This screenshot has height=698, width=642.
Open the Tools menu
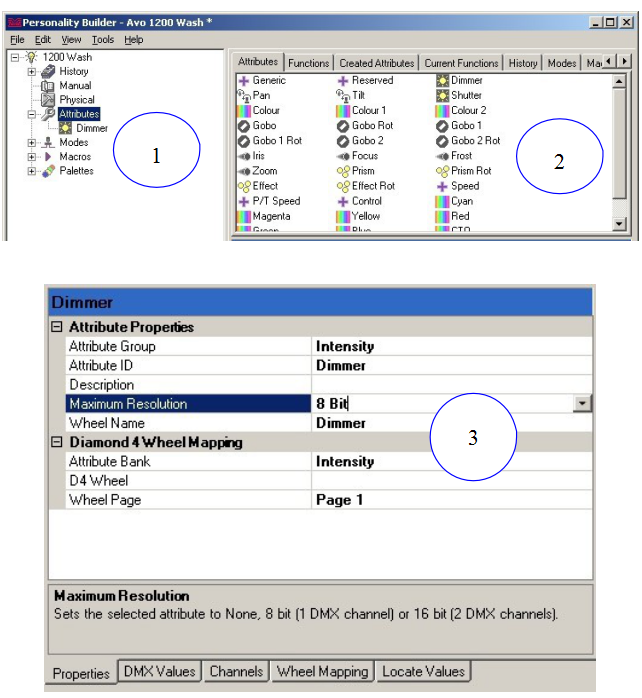click(102, 39)
